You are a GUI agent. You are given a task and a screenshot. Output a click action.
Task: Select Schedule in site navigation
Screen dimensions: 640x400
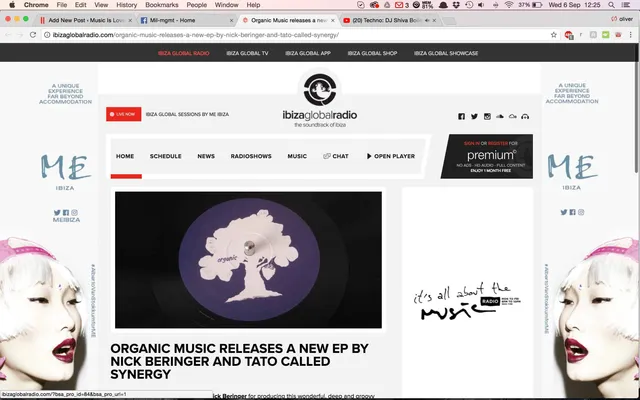coord(165,156)
